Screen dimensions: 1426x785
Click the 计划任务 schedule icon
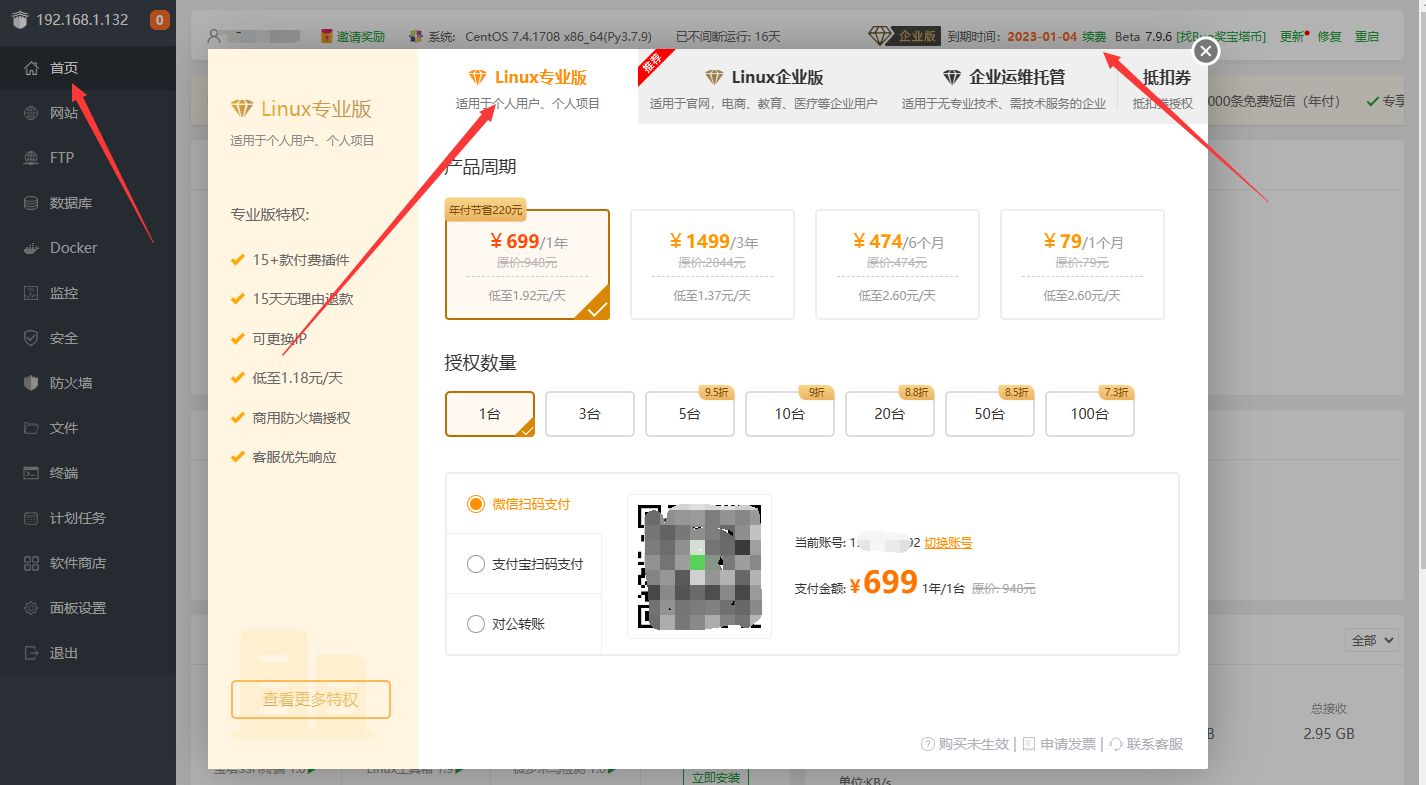coord(31,518)
